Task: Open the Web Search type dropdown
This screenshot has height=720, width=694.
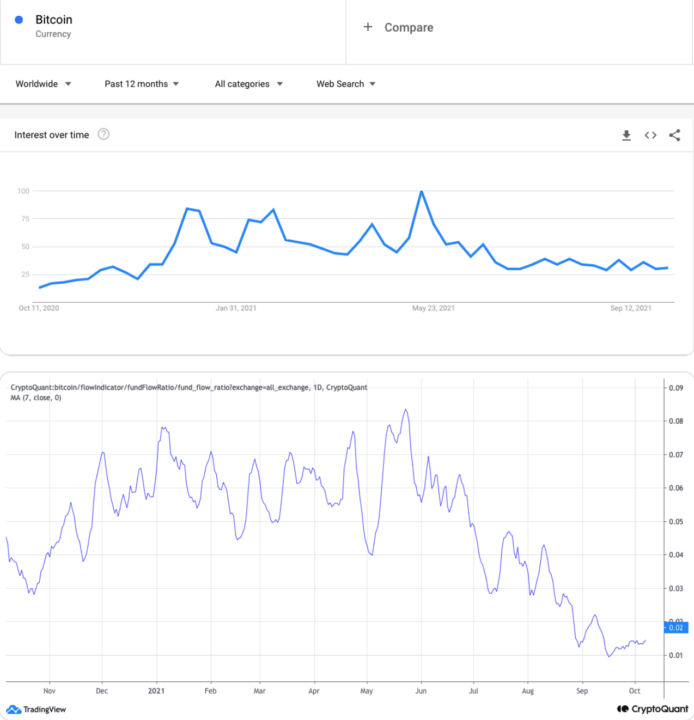Action: coord(346,84)
